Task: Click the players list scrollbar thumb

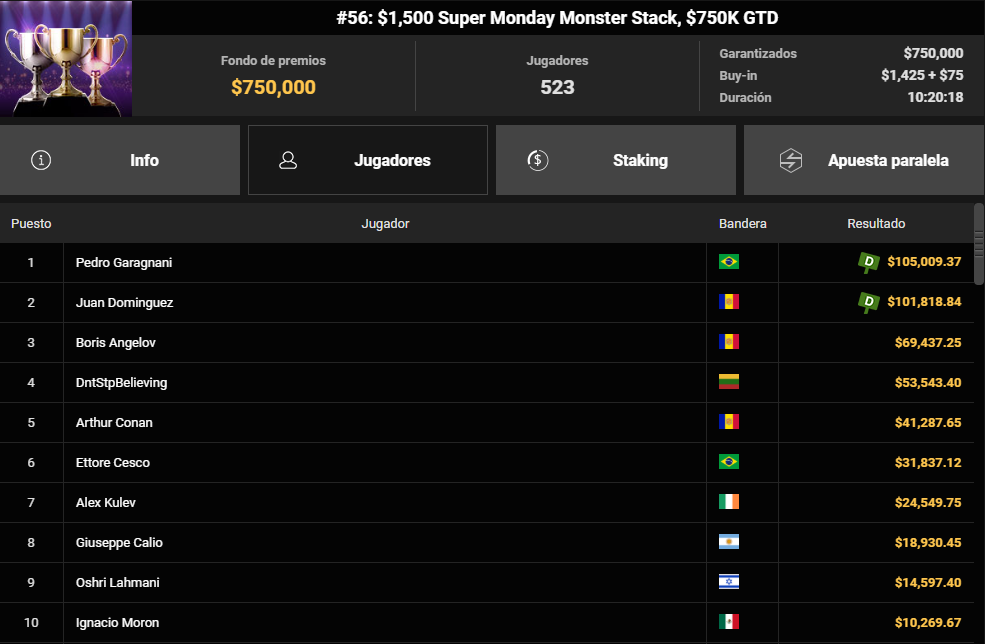Action: (x=979, y=243)
